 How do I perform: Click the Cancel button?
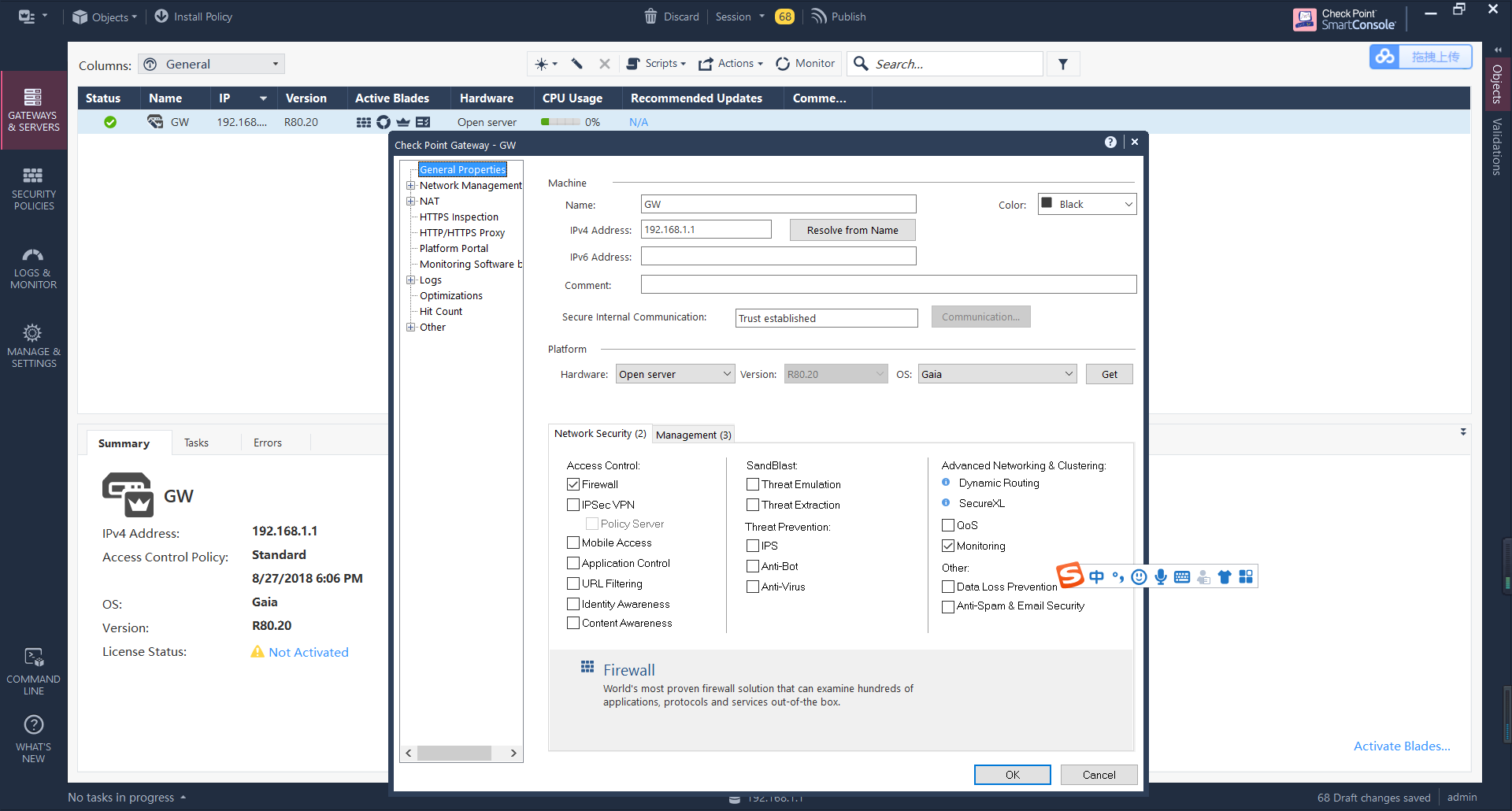[1099, 775]
